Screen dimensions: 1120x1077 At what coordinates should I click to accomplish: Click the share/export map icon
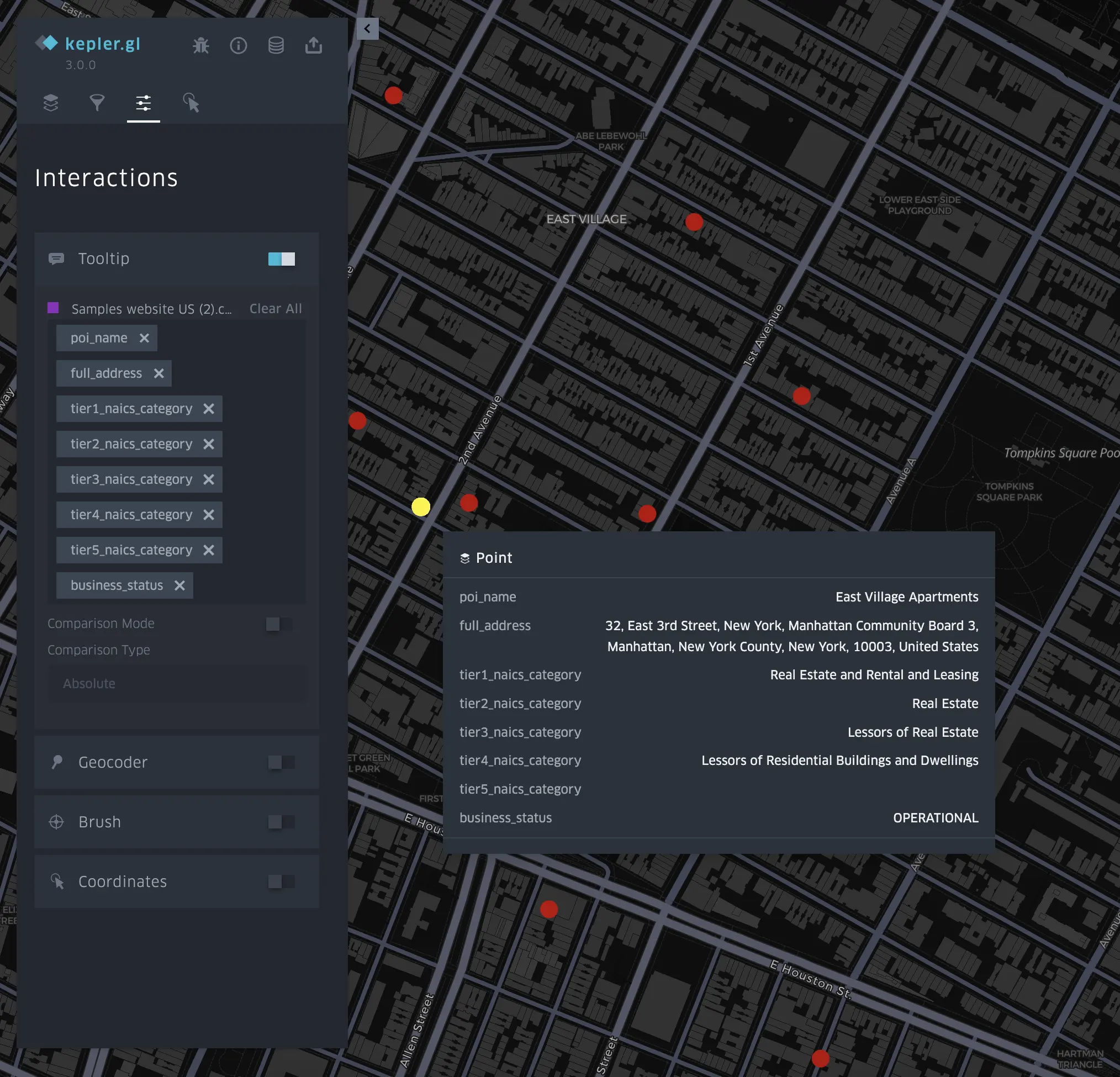[x=314, y=45]
